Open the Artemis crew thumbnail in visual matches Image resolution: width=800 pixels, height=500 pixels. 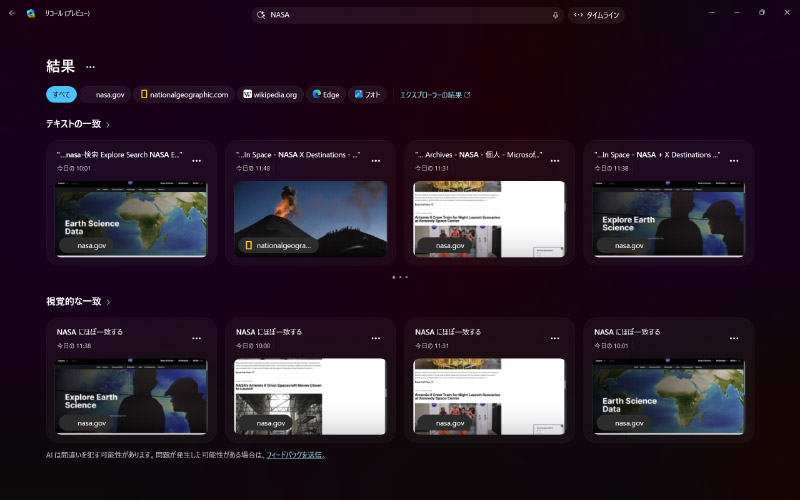[x=489, y=396]
